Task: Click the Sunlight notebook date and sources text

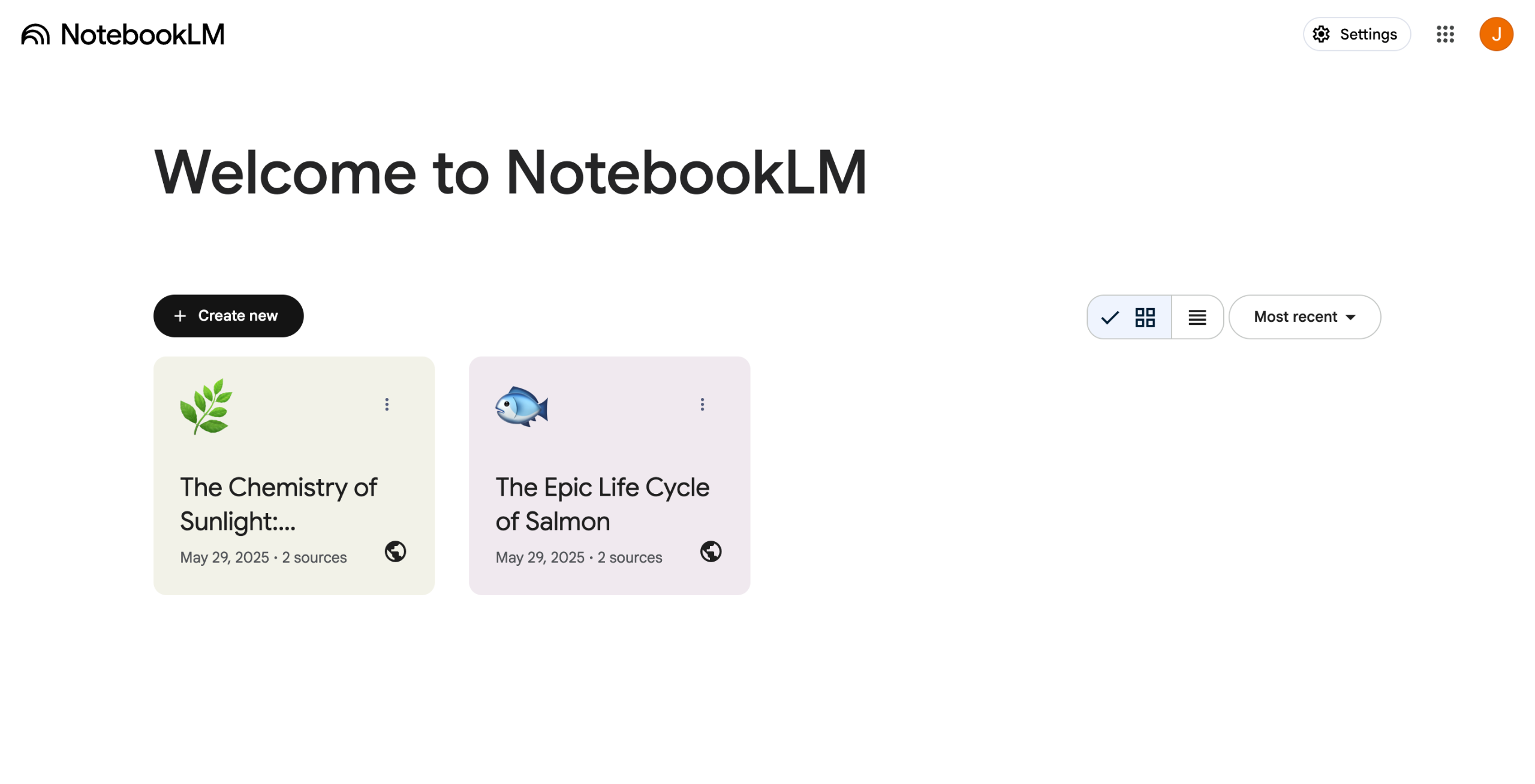Action: point(263,557)
